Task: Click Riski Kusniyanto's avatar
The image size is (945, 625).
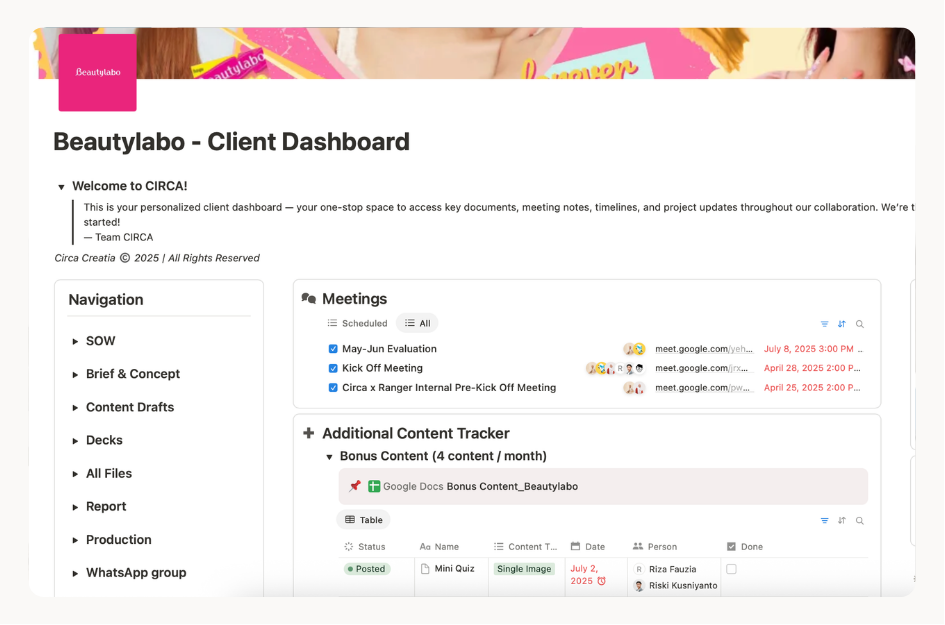Action: pos(639,585)
